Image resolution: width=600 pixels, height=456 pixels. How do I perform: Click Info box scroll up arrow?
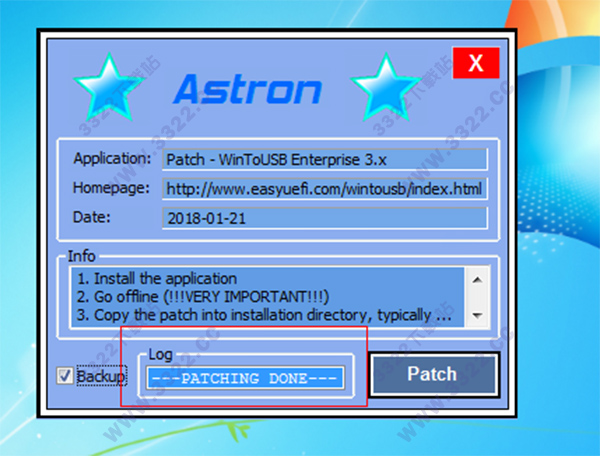click(477, 280)
